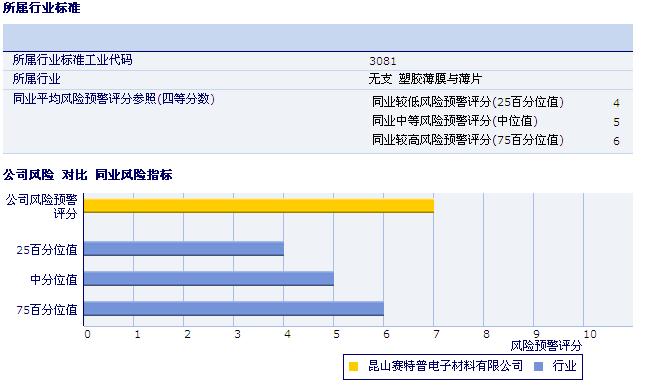Image resolution: width=665 pixels, height=388 pixels.
Task: Select the blue 中分位值 bar
Action: point(209,279)
